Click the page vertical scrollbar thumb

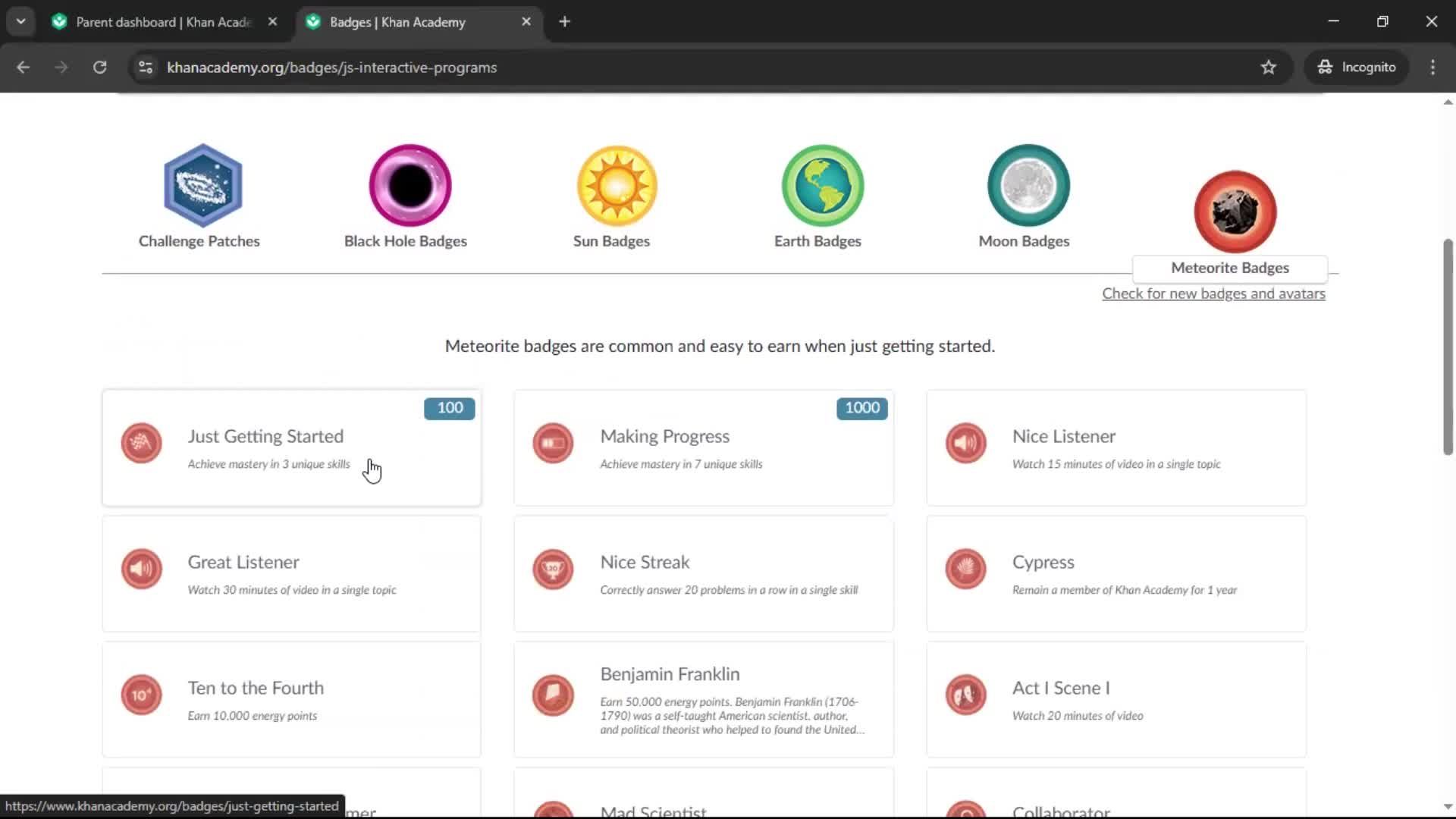tap(1448, 347)
